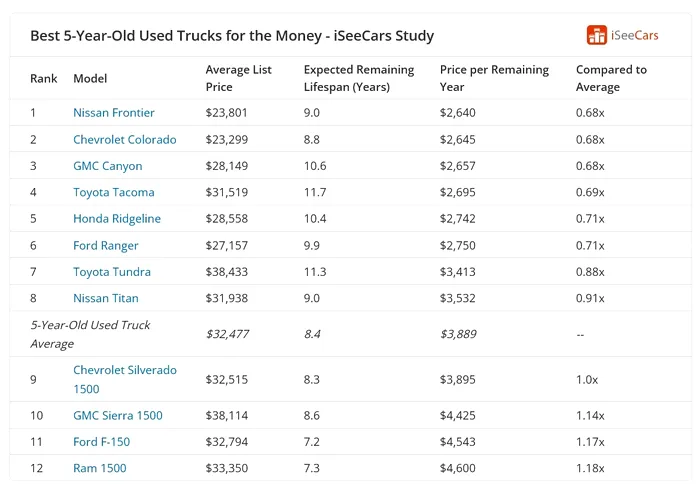Open the Nissan Frontier link

coord(113,113)
